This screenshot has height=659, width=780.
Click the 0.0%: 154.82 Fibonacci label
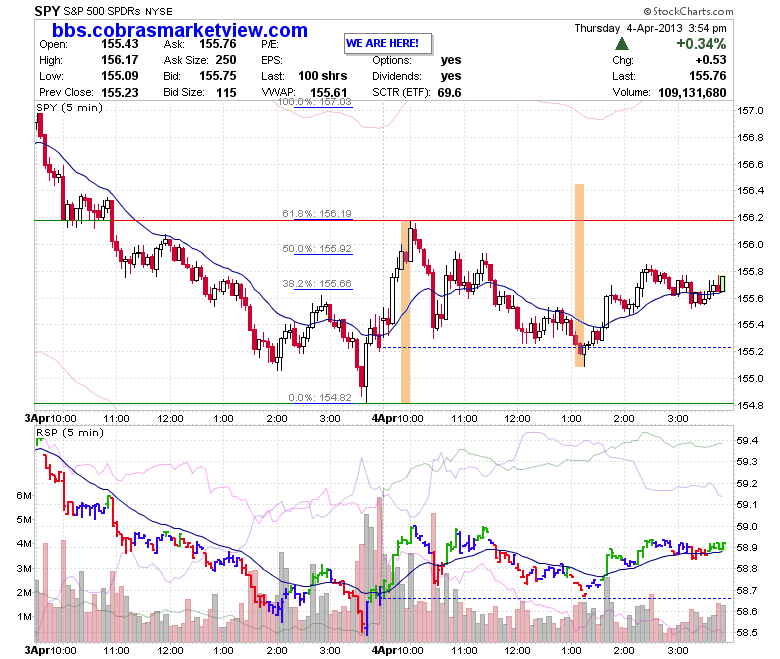[x=320, y=397]
